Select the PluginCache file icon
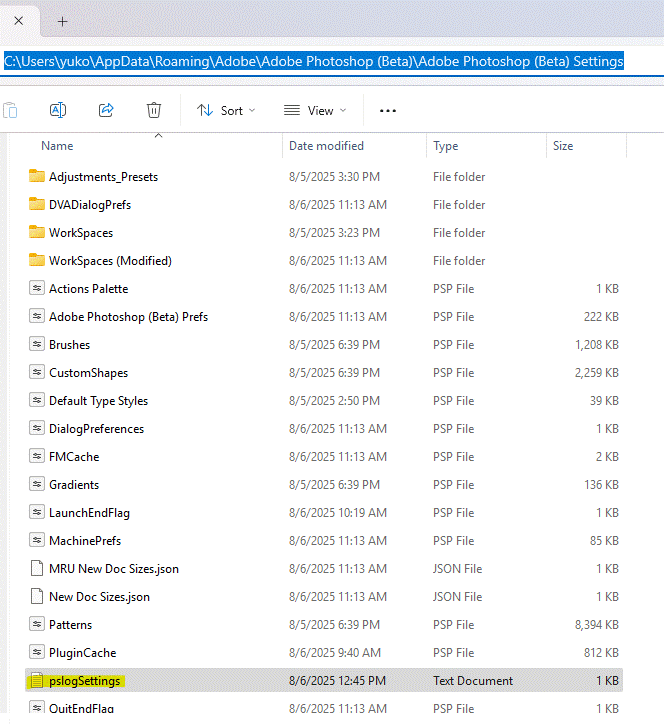 pyautogui.click(x=37, y=652)
